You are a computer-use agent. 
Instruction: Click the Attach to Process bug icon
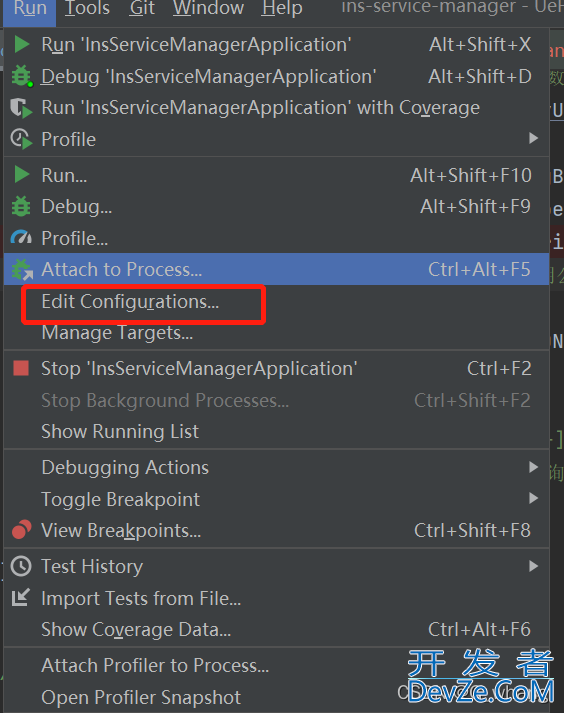[x=21, y=270]
